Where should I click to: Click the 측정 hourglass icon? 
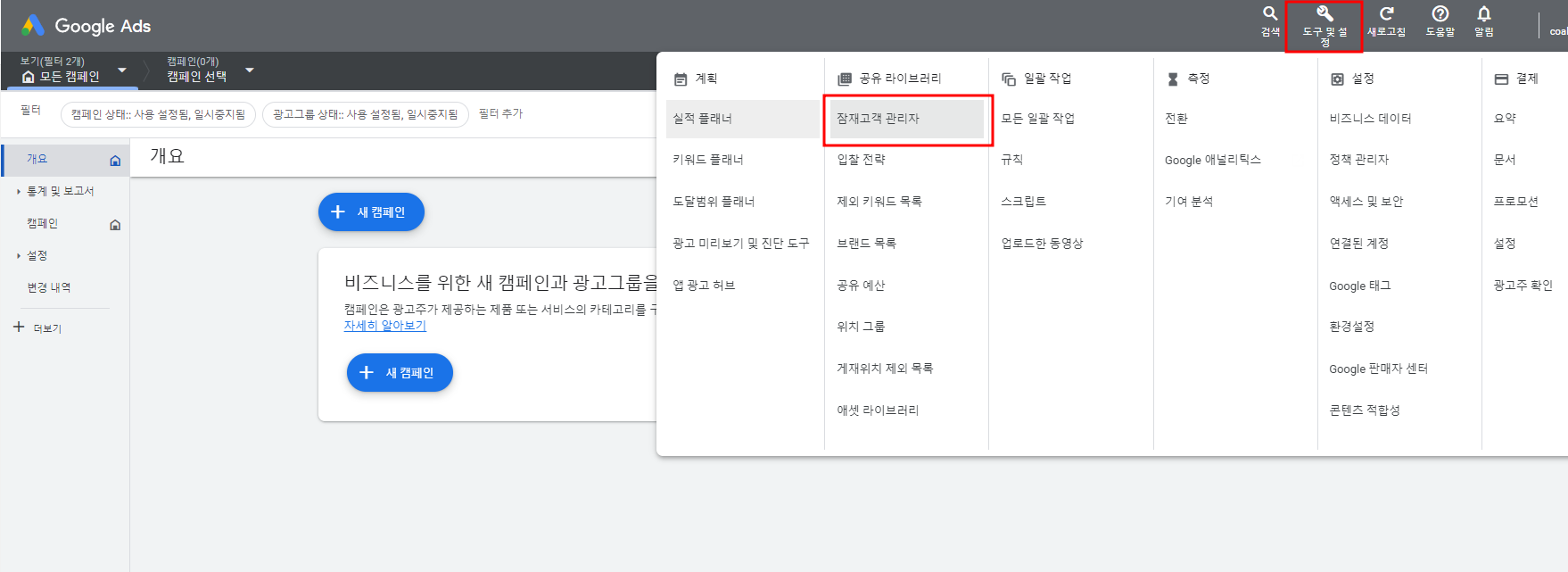coord(1173,79)
